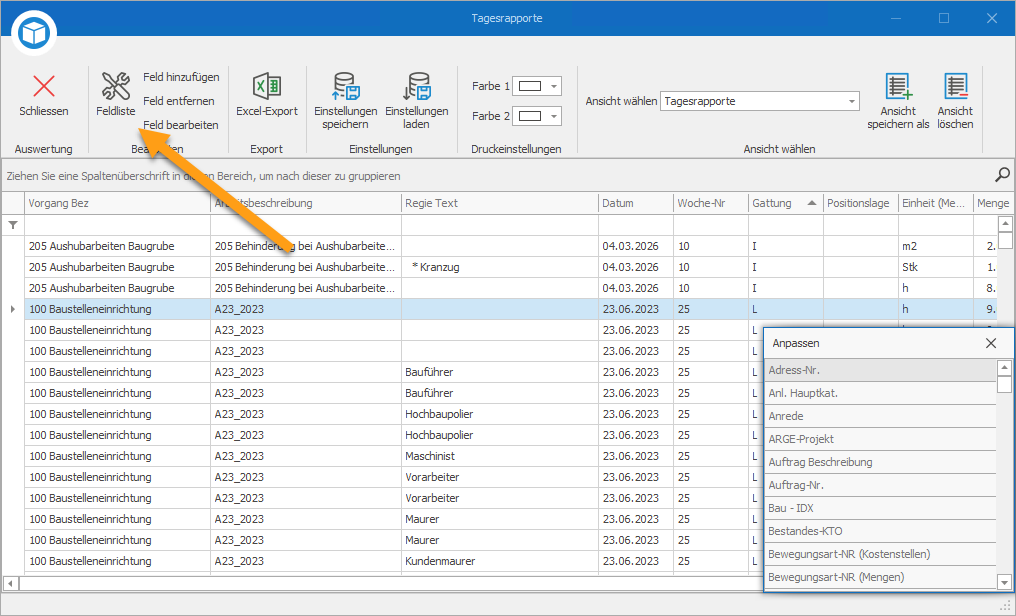Viewport: 1016px width, 616px height.
Task: Start the Excel-Export icon
Action: 266,86
